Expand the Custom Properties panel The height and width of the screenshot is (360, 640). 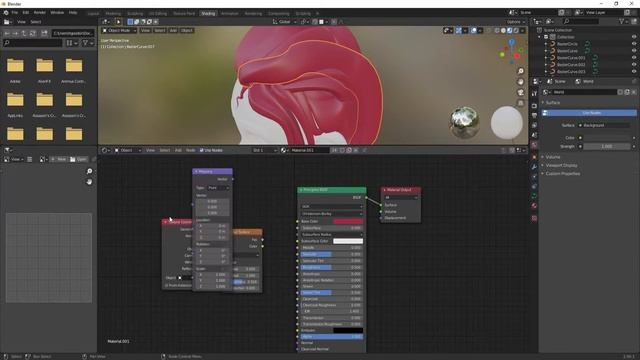point(562,173)
